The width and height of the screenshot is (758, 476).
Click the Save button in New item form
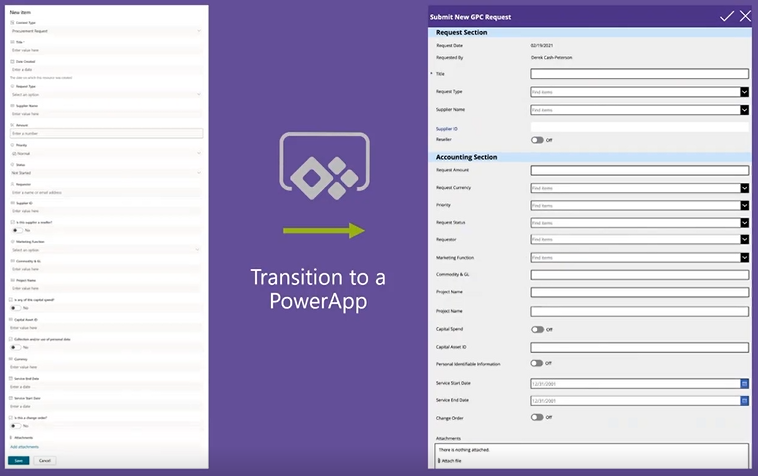tap(18, 461)
